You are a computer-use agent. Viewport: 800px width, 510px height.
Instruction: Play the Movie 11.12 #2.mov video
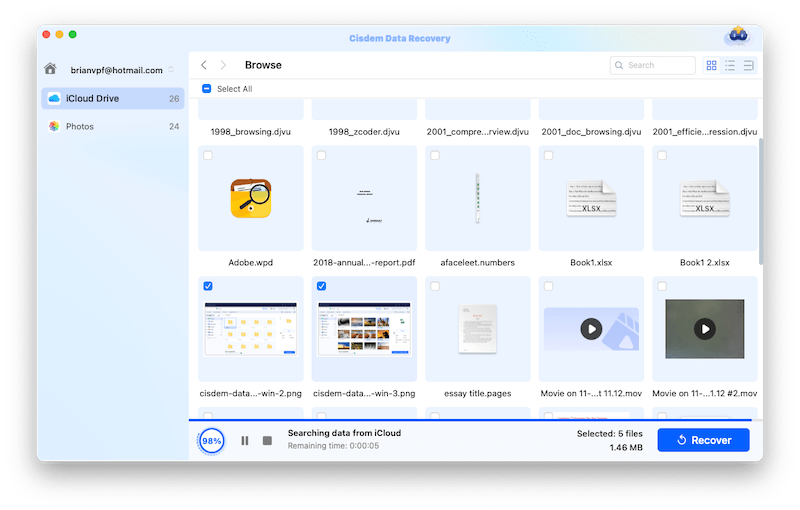[705, 329]
